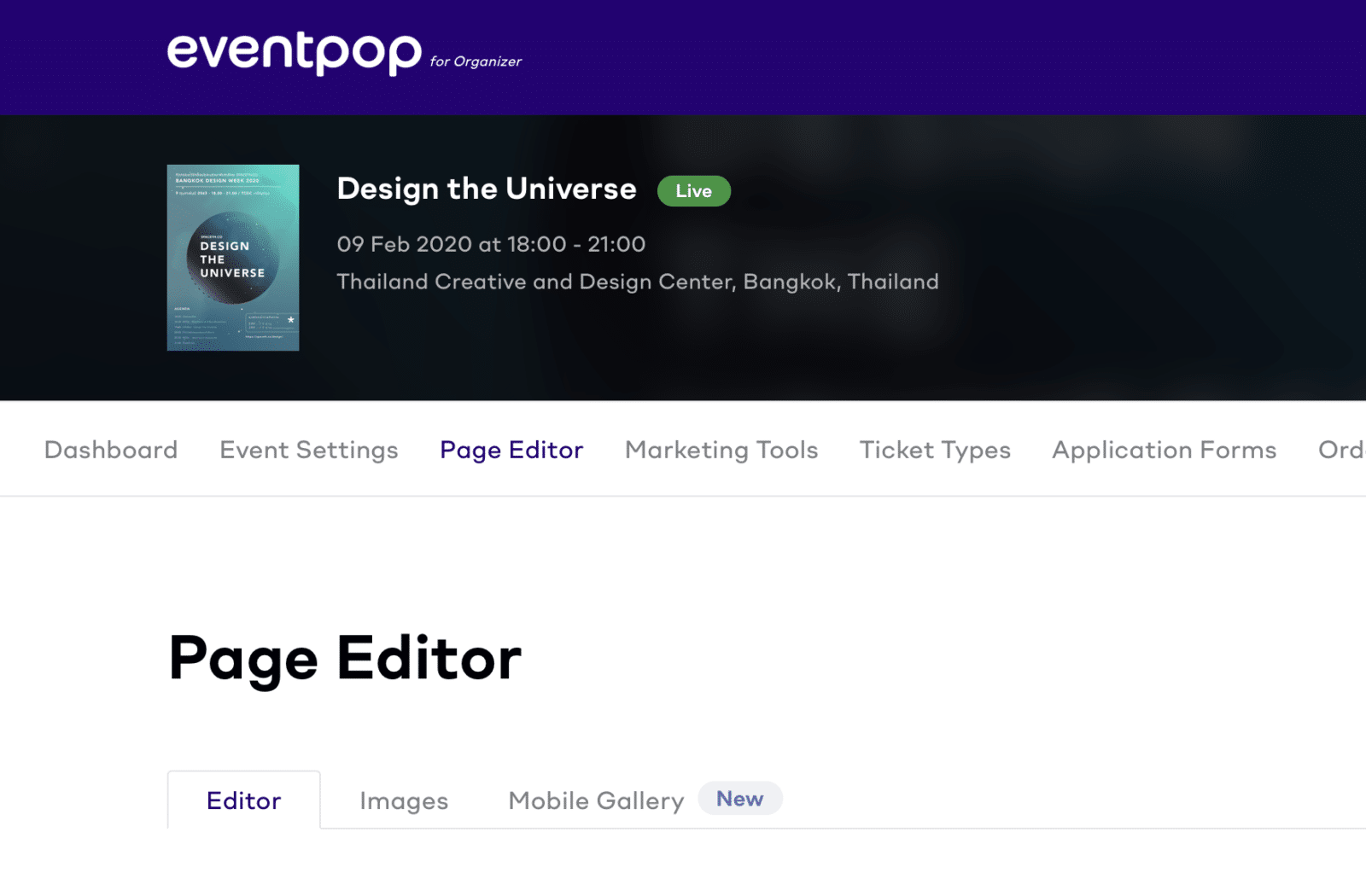1366x896 pixels.
Task: Click the large Page Editor heading
Action: tap(345, 659)
